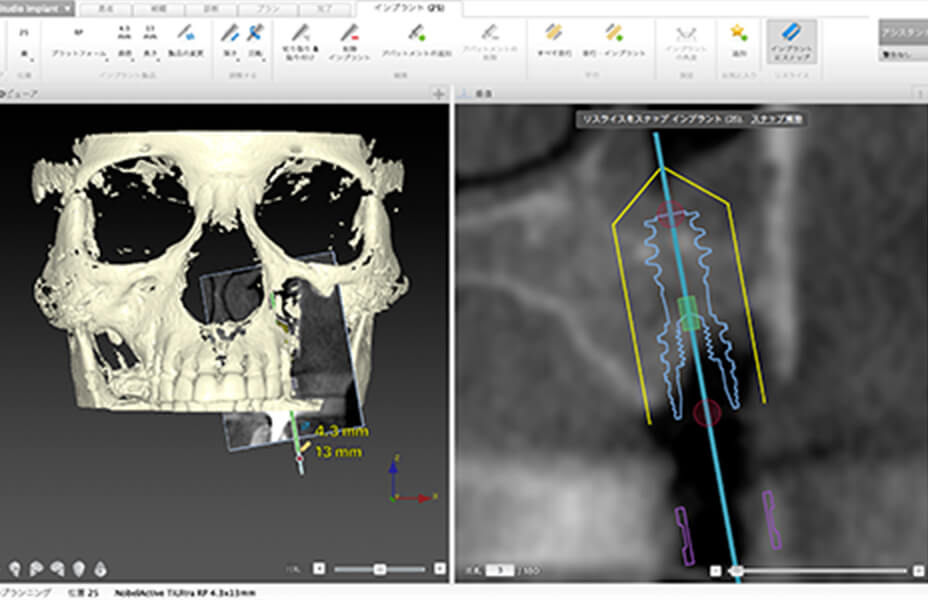Click the 3D viewer slider handle
Viewport: 928px width, 600px height.
pyautogui.click(x=380, y=569)
